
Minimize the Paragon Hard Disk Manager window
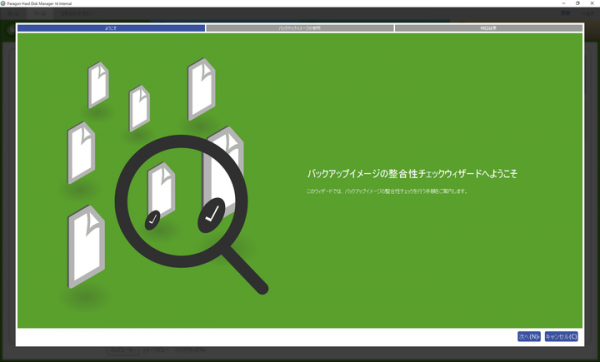click(x=564, y=3)
